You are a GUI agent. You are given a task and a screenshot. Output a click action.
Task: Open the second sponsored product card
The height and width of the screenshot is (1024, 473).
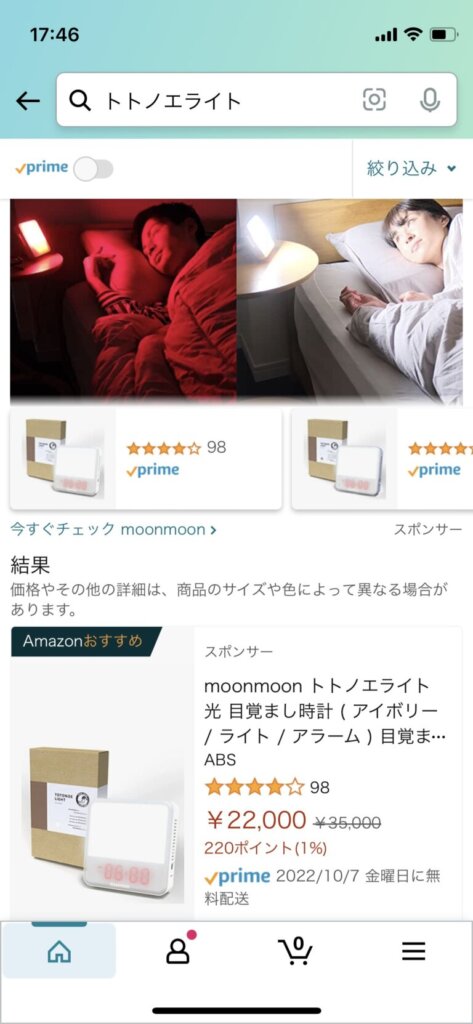382,459
